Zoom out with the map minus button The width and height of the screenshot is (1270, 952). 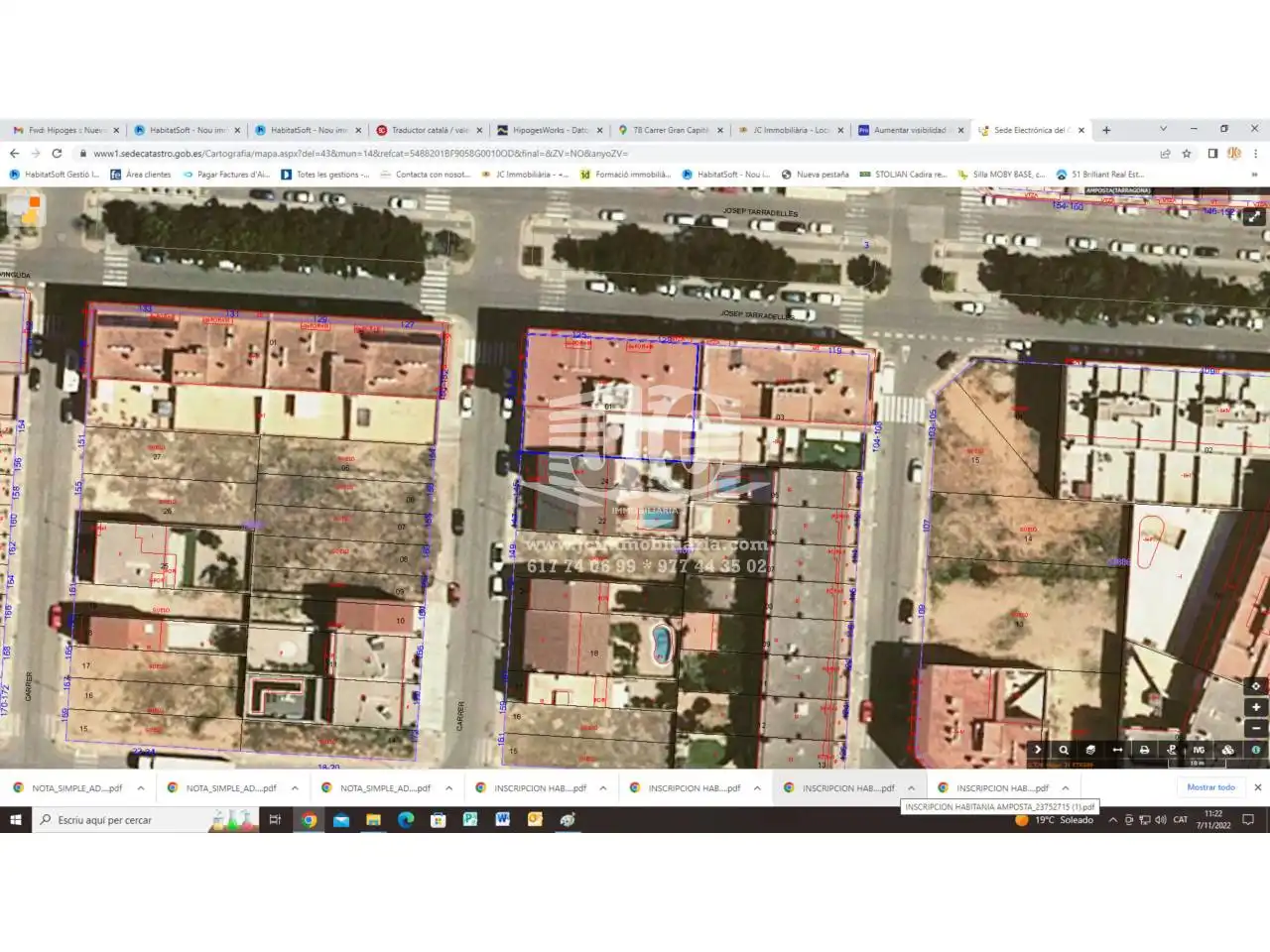1256,728
